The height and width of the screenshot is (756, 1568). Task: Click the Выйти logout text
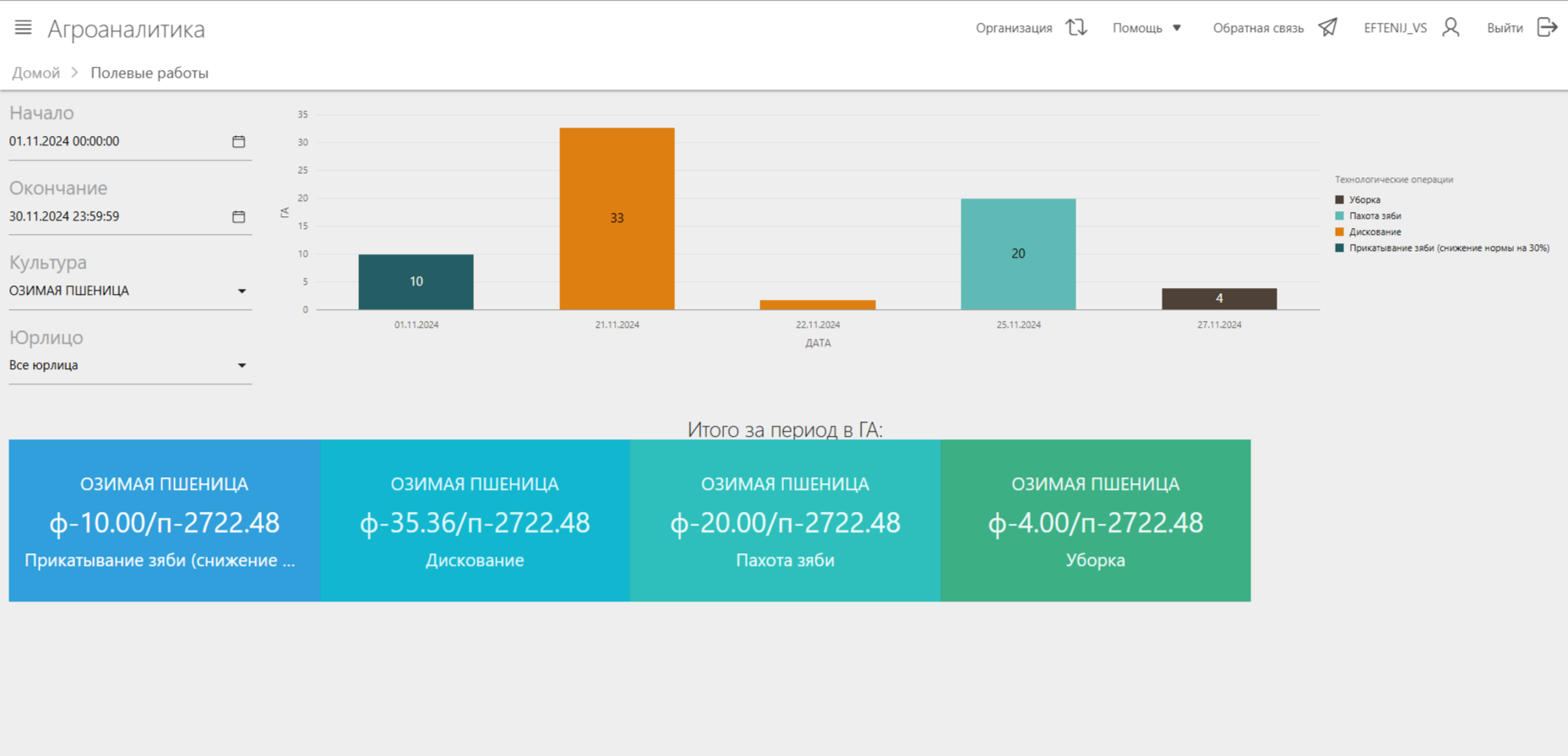pyautogui.click(x=1504, y=28)
